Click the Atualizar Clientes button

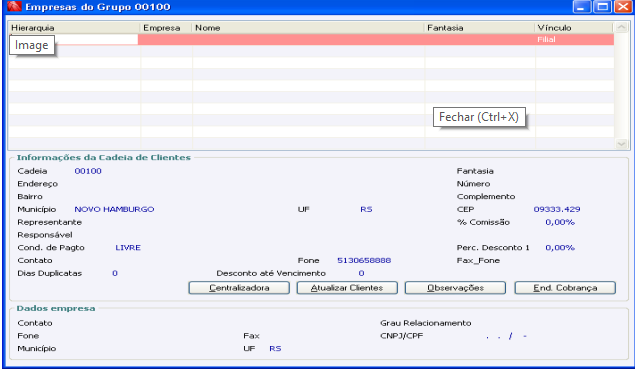point(347,288)
